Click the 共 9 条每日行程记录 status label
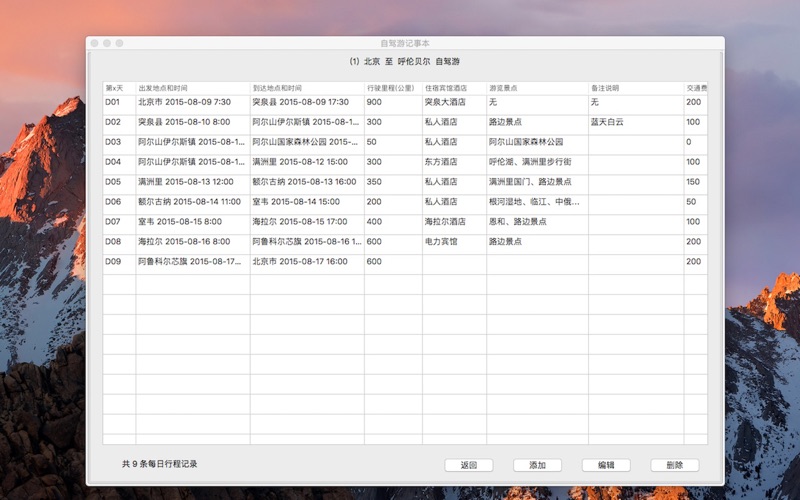 tap(159, 464)
